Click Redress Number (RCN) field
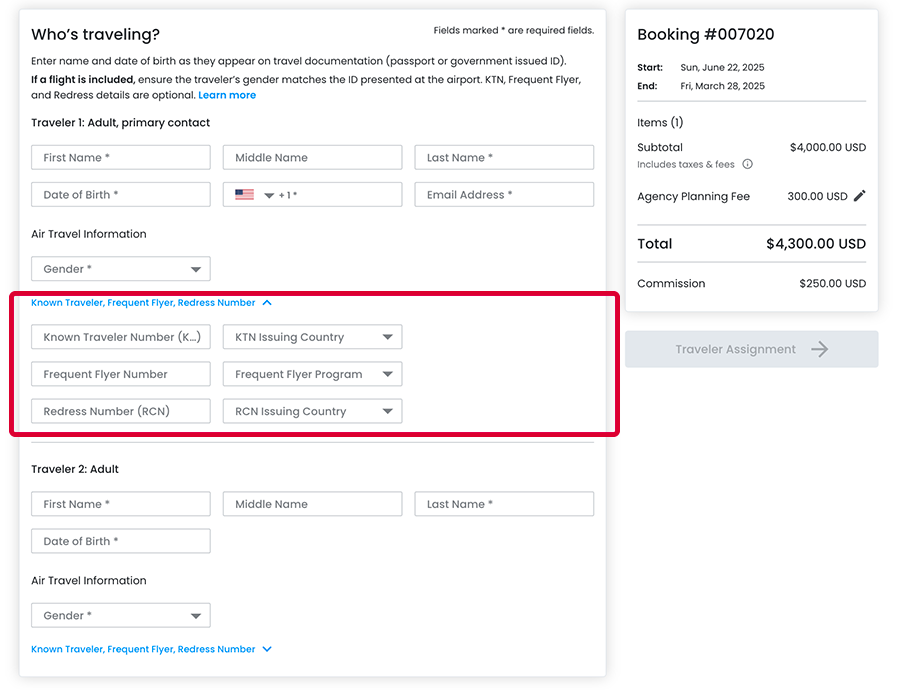This screenshot has width=900, height=690. point(120,411)
